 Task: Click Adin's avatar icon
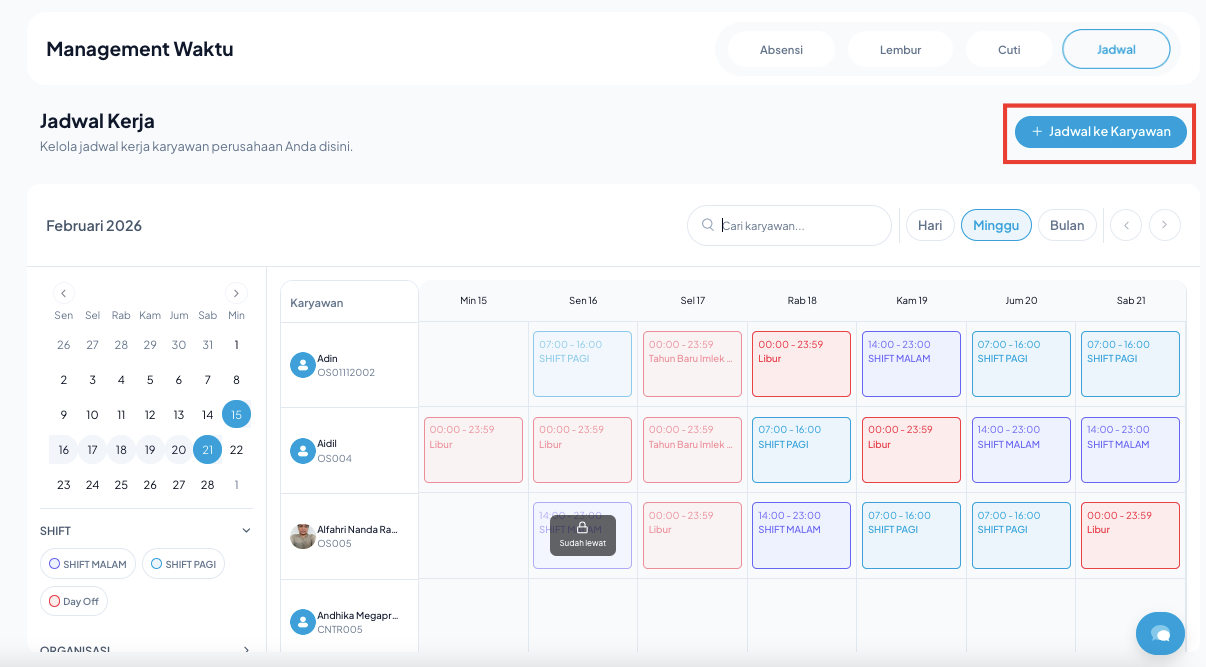coord(302,365)
